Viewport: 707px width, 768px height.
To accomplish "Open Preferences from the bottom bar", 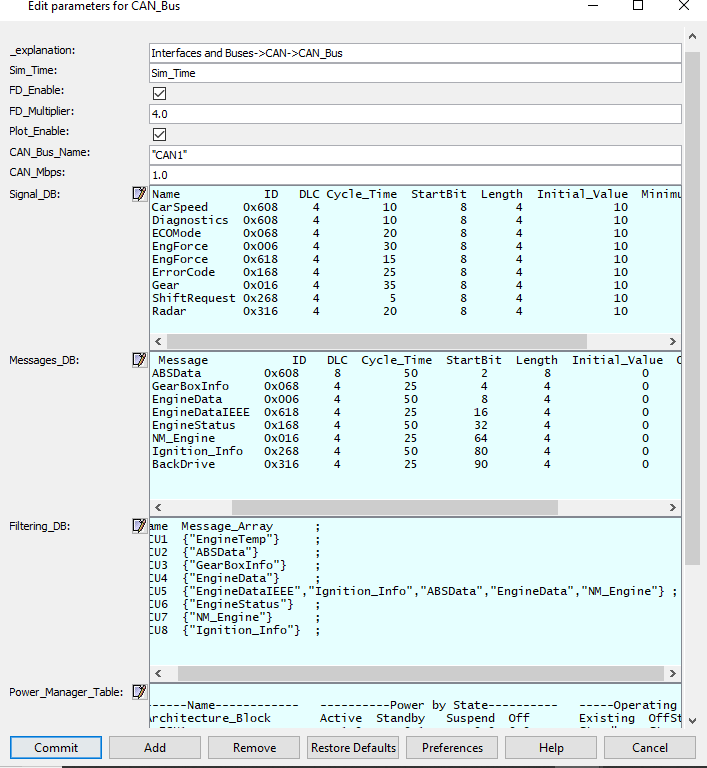I will (x=452, y=748).
